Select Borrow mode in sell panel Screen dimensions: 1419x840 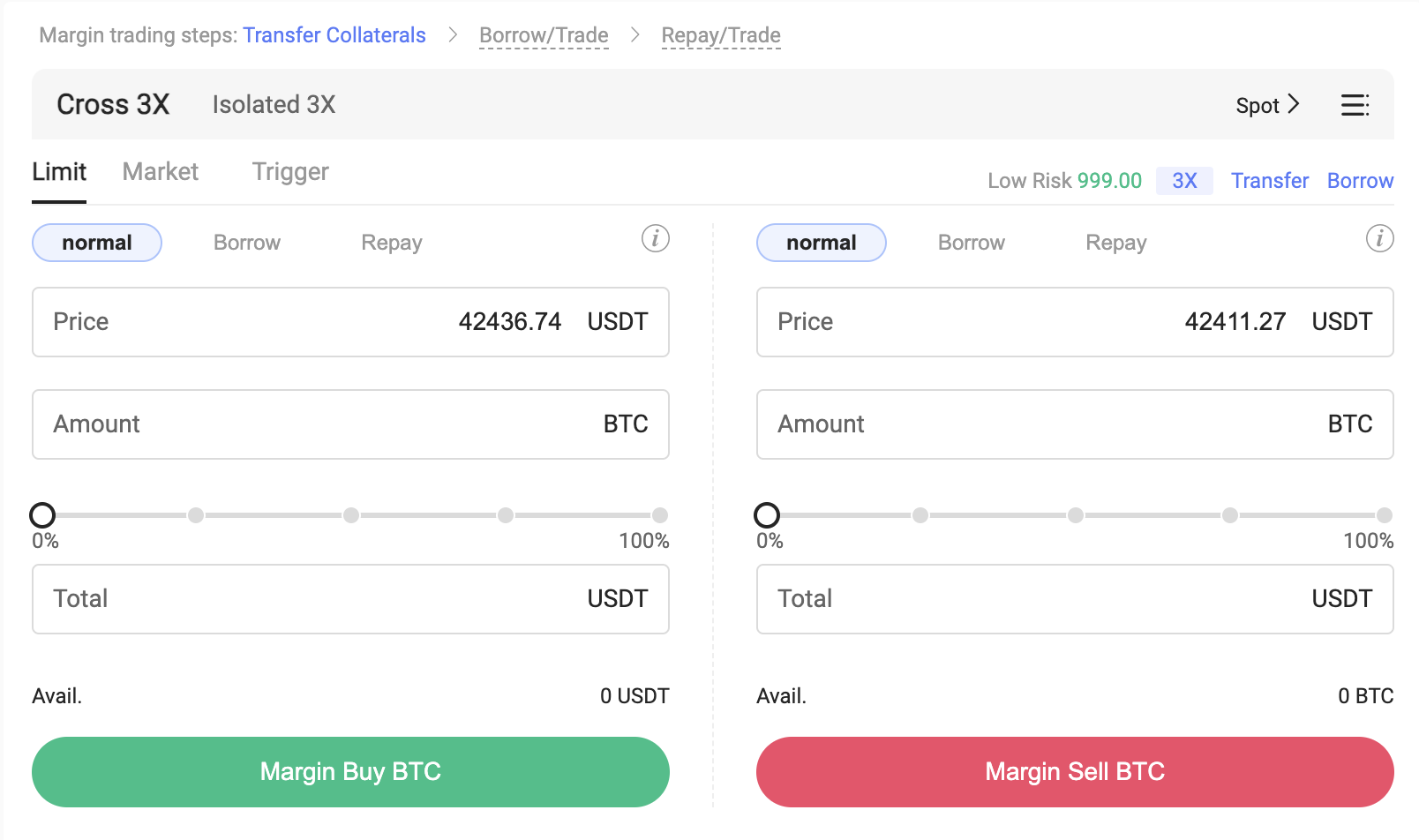pos(972,243)
